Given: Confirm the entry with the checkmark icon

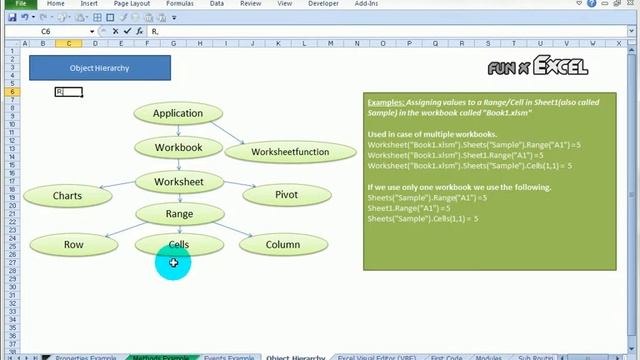Looking at the screenshot, I should click(127, 31).
